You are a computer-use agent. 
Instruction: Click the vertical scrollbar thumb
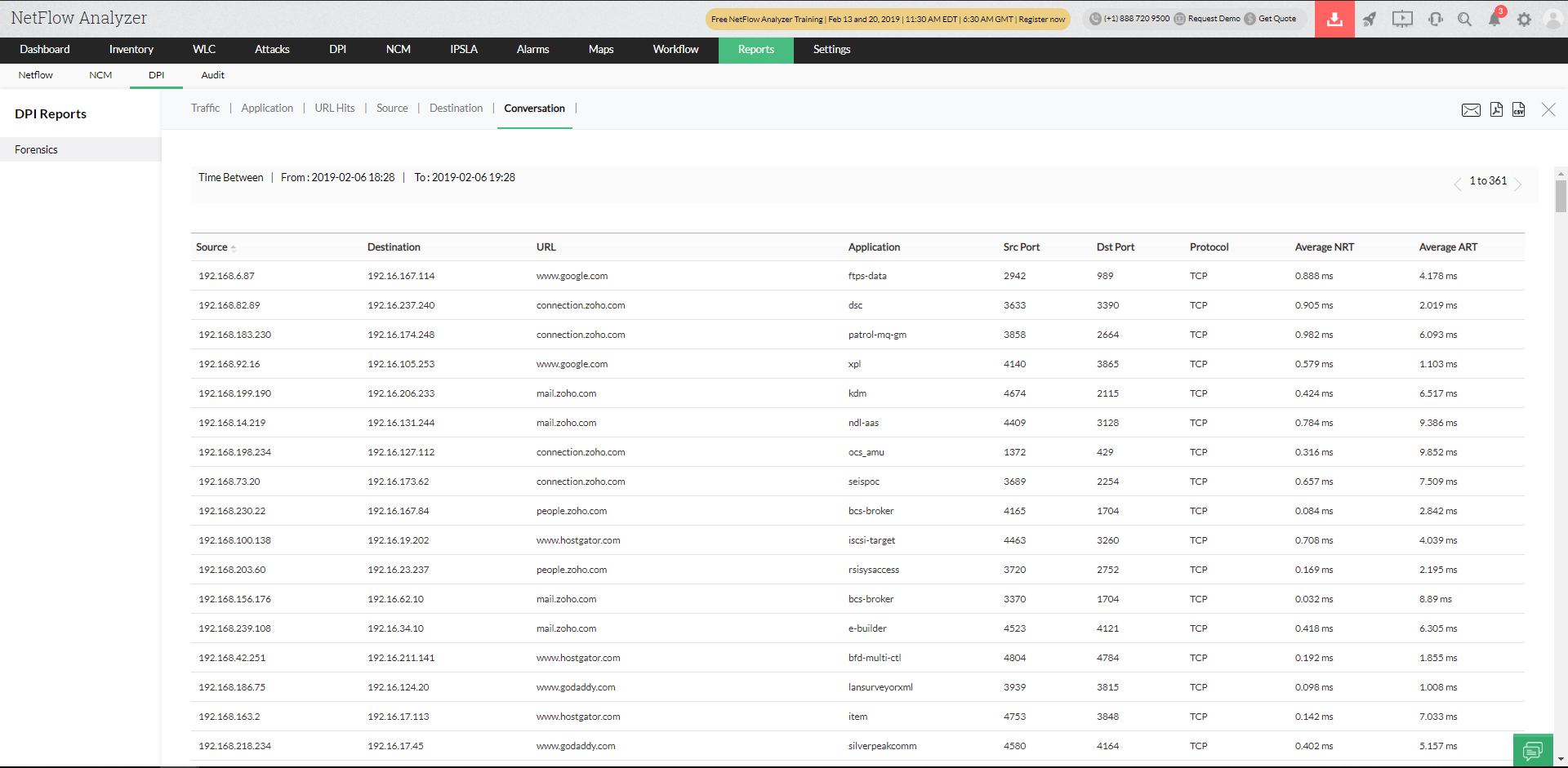click(x=1561, y=196)
